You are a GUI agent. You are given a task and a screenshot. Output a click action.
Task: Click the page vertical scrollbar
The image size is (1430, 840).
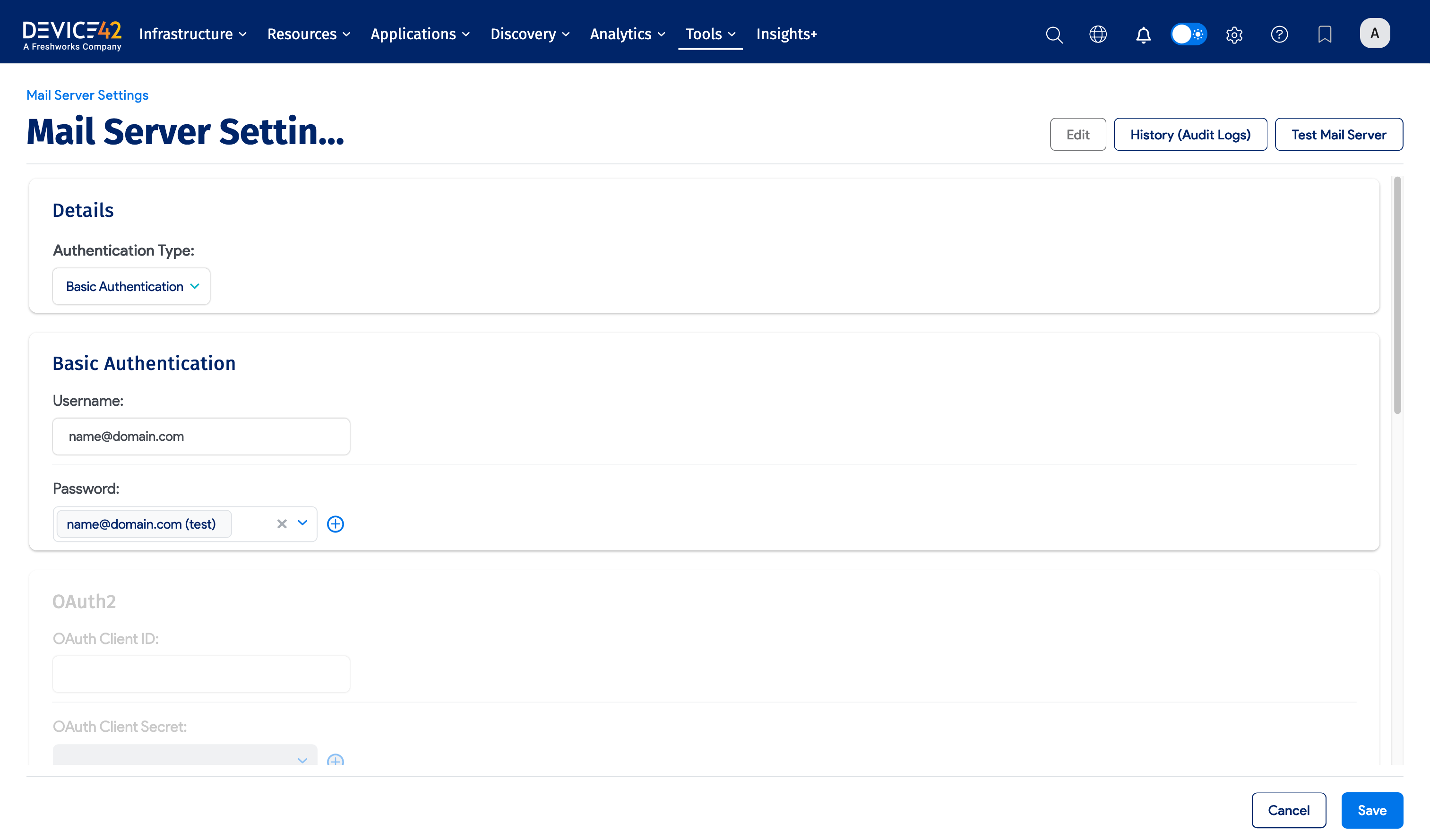tap(1397, 295)
